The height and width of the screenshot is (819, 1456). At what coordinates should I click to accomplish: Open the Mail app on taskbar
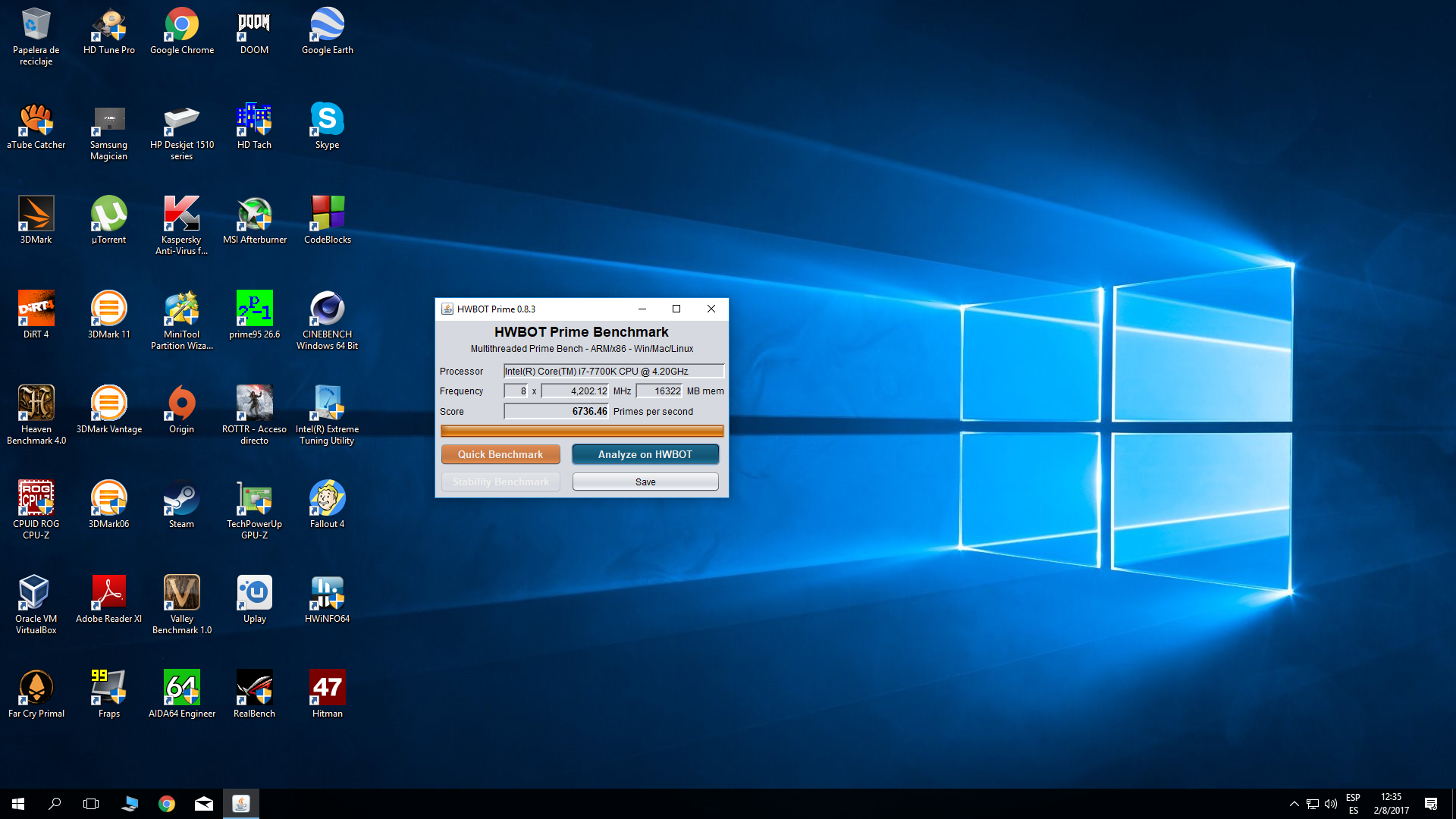tap(204, 804)
